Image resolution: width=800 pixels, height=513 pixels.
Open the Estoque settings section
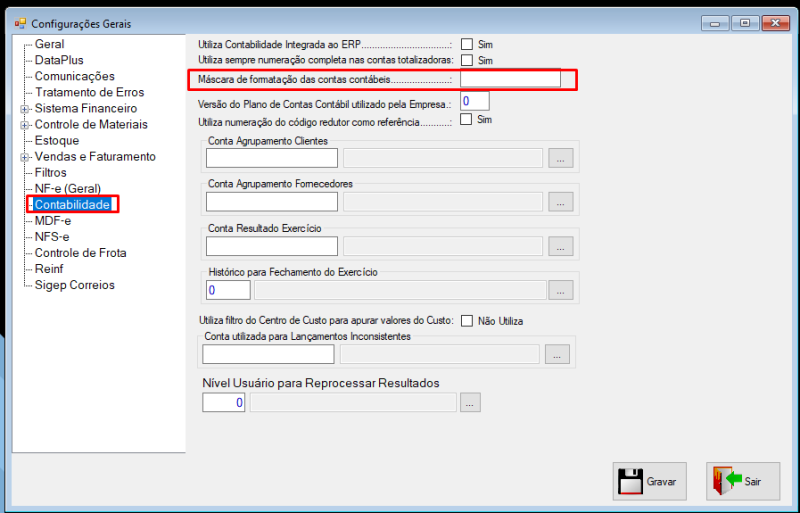(x=57, y=140)
